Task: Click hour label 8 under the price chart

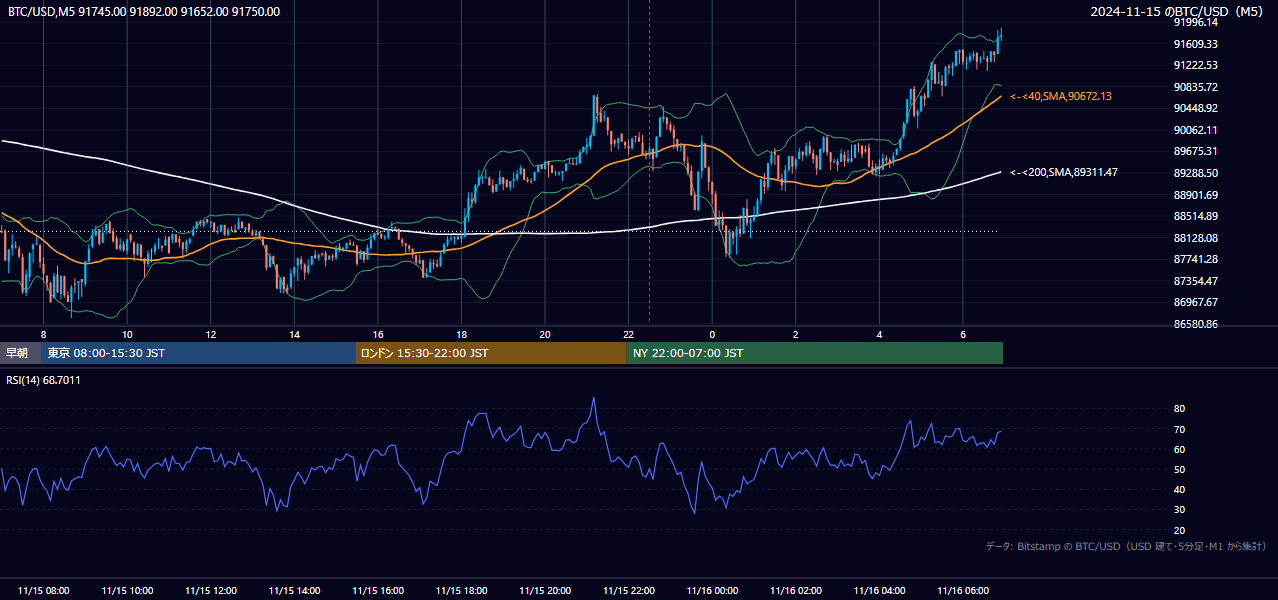Action: coord(43,334)
